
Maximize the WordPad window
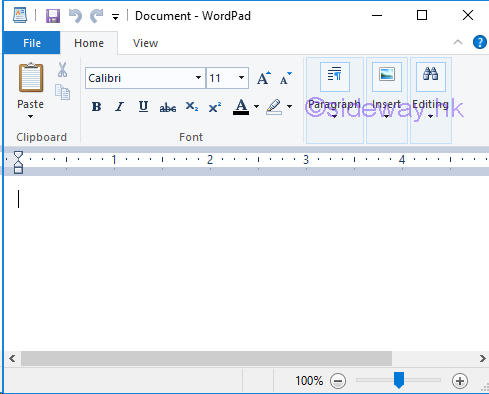click(x=422, y=15)
